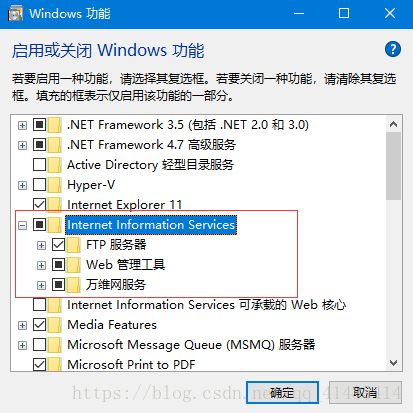Uncheck the Internet Explorer 11 checkbox
413x413 pixels.
tap(39, 204)
